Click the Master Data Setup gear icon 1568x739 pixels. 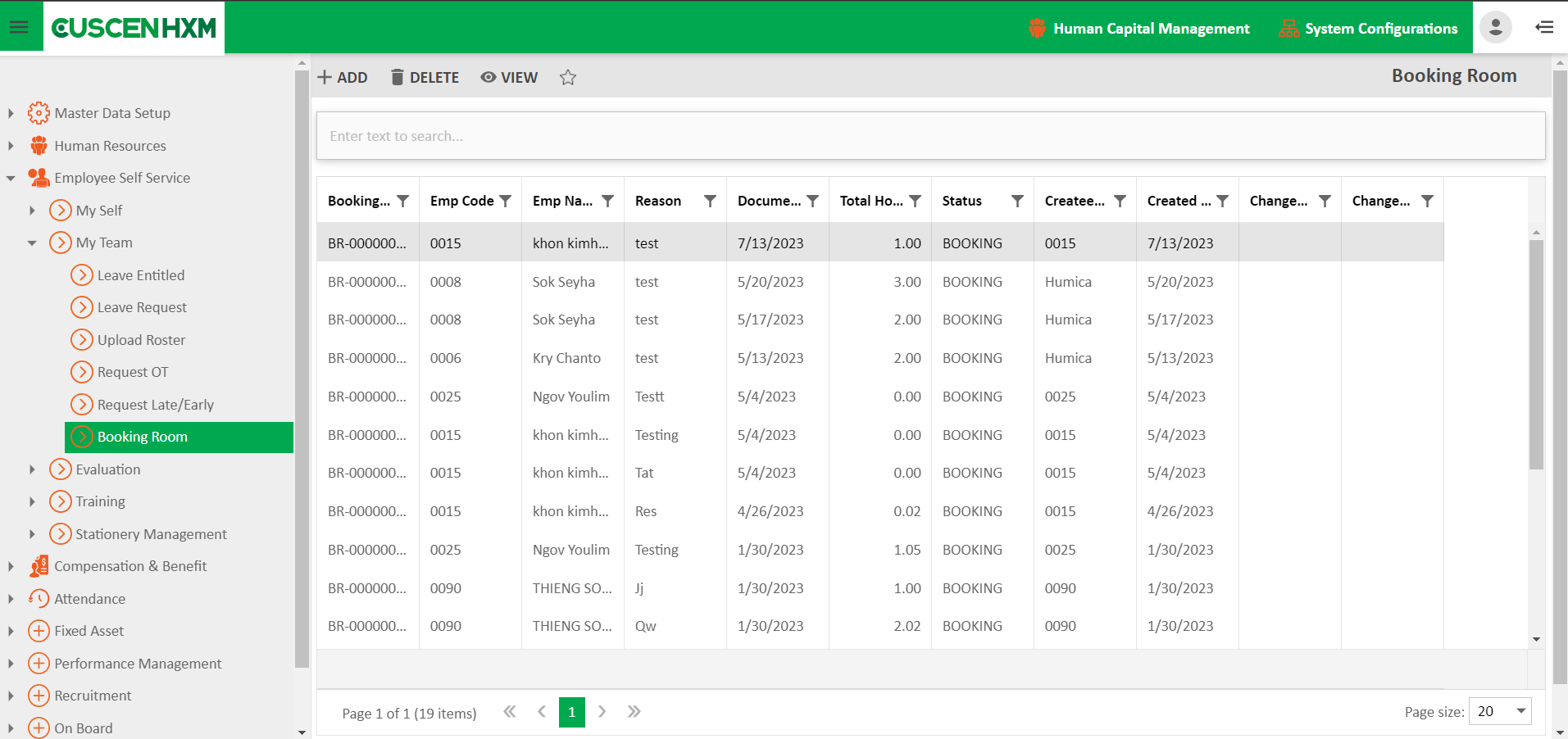(39, 113)
